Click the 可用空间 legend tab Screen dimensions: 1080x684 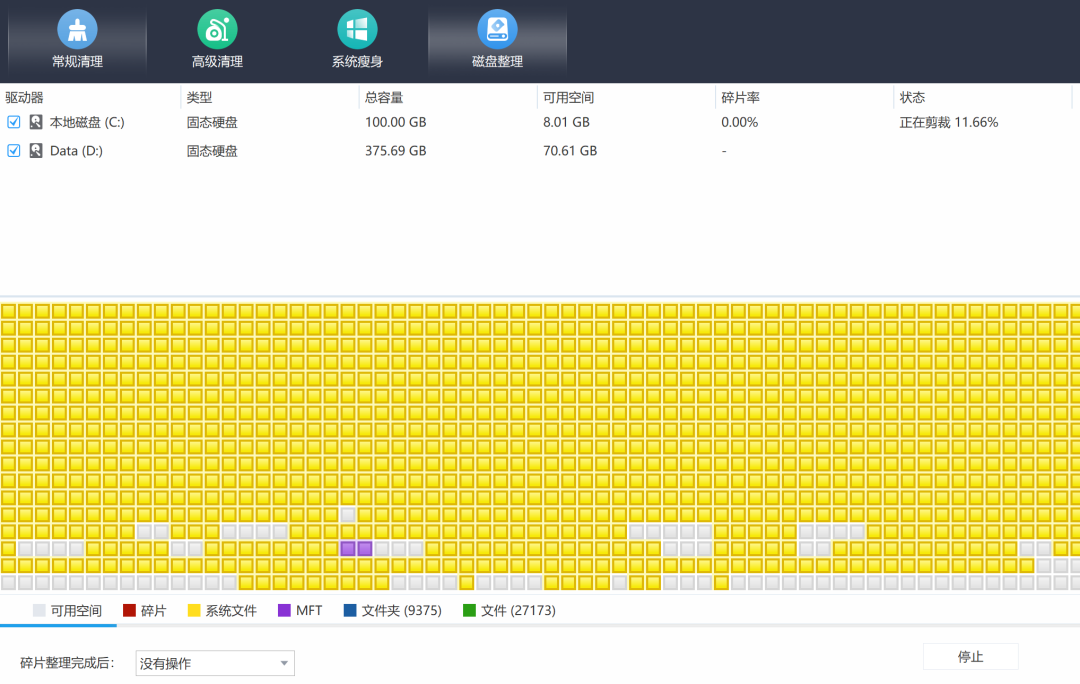pos(67,610)
